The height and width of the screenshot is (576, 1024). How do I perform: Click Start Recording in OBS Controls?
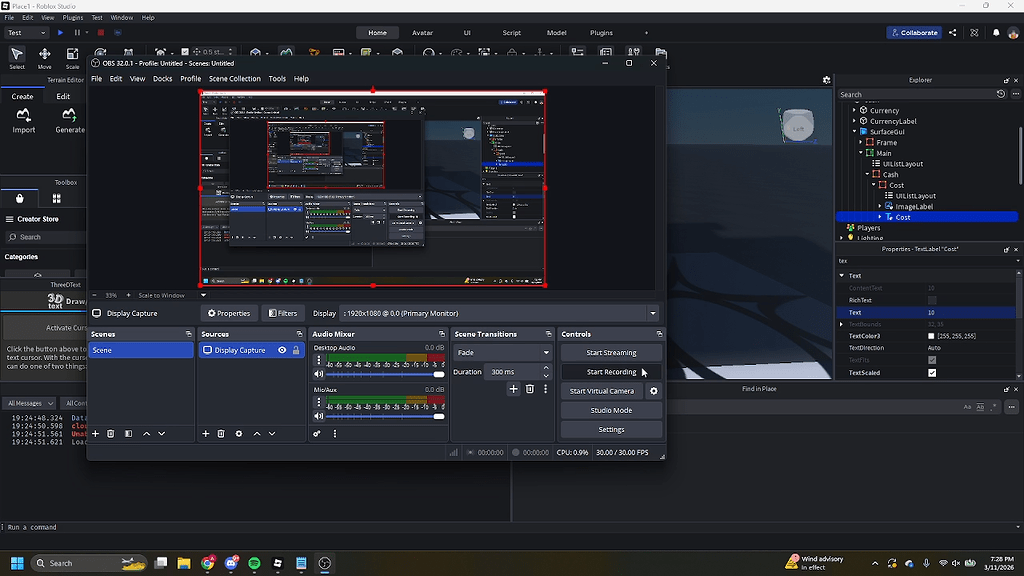pyautogui.click(x=611, y=372)
